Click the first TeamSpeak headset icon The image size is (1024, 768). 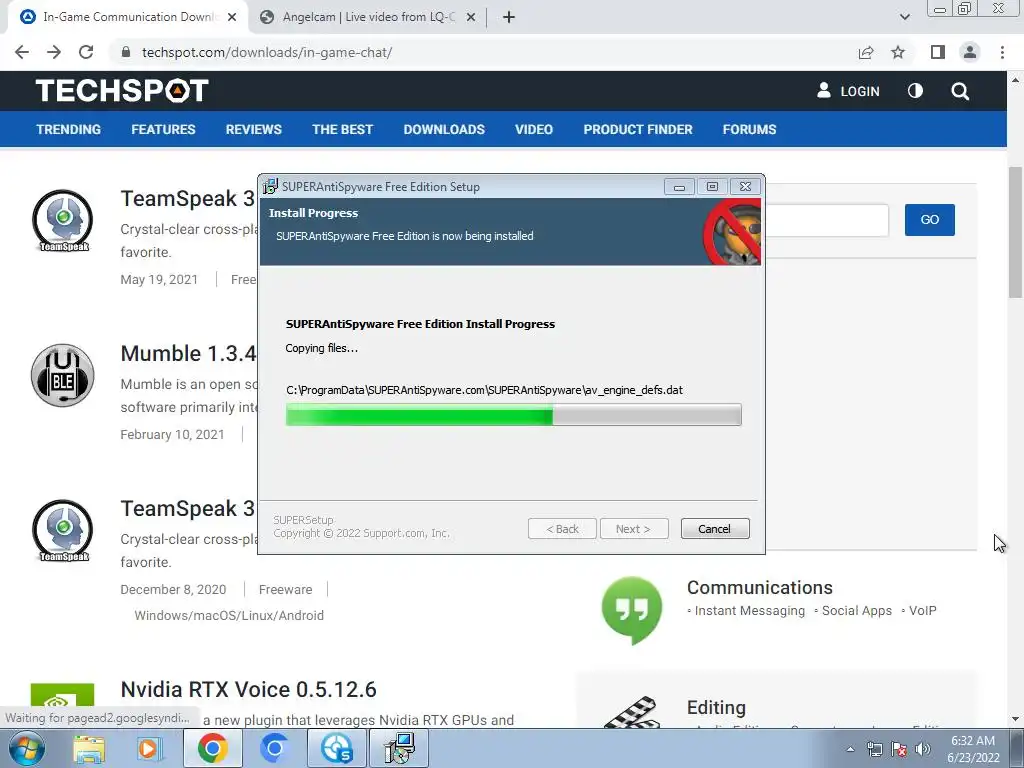[x=63, y=221]
